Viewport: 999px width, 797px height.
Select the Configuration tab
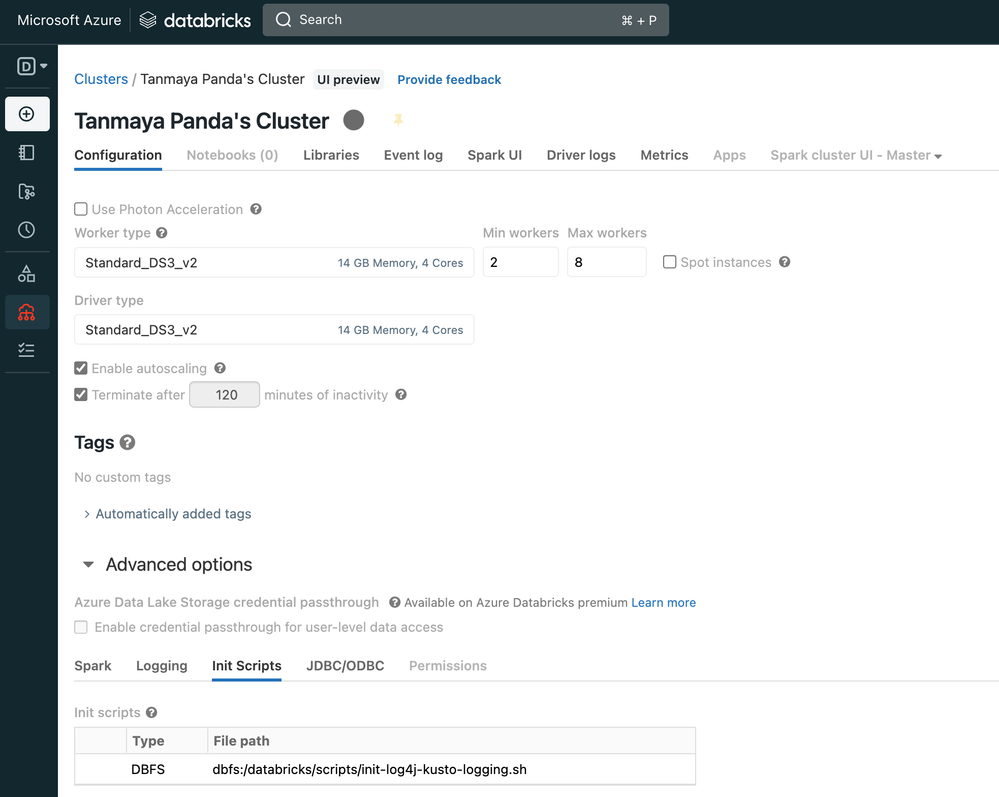[118, 155]
